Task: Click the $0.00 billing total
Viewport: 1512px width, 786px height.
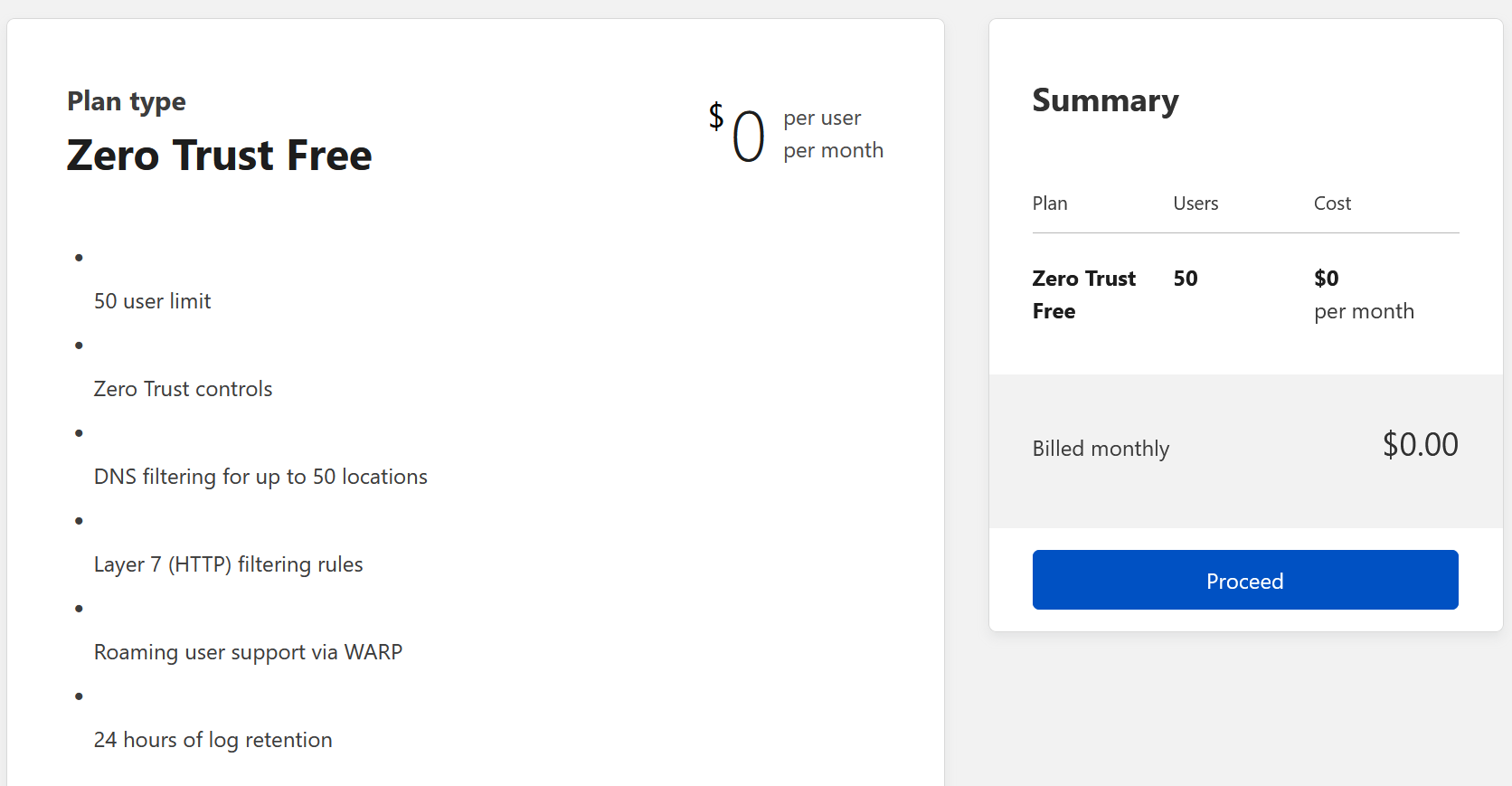Action: point(1420,445)
